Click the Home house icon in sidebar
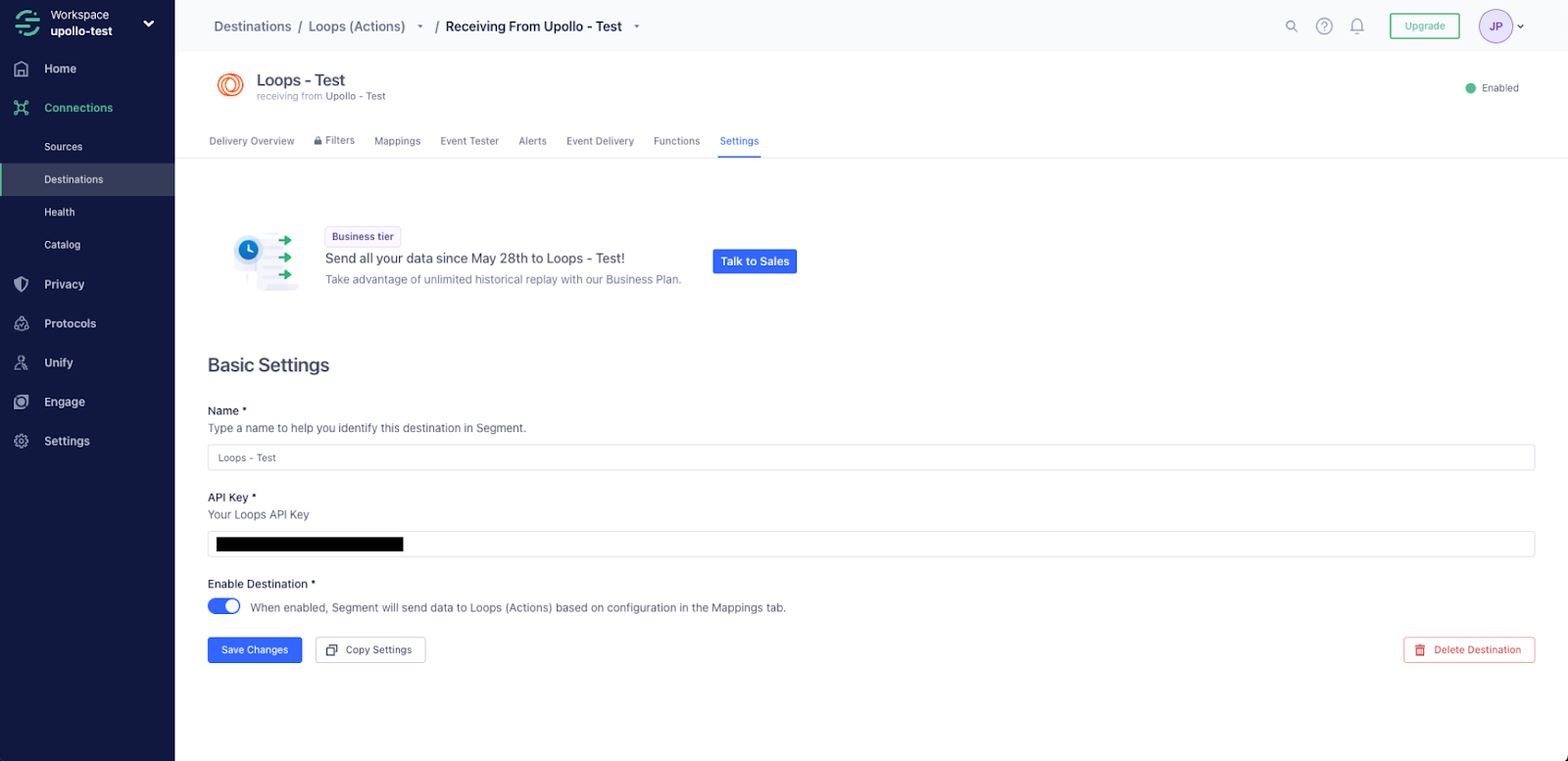The image size is (1568, 761). tap(22, 69)
